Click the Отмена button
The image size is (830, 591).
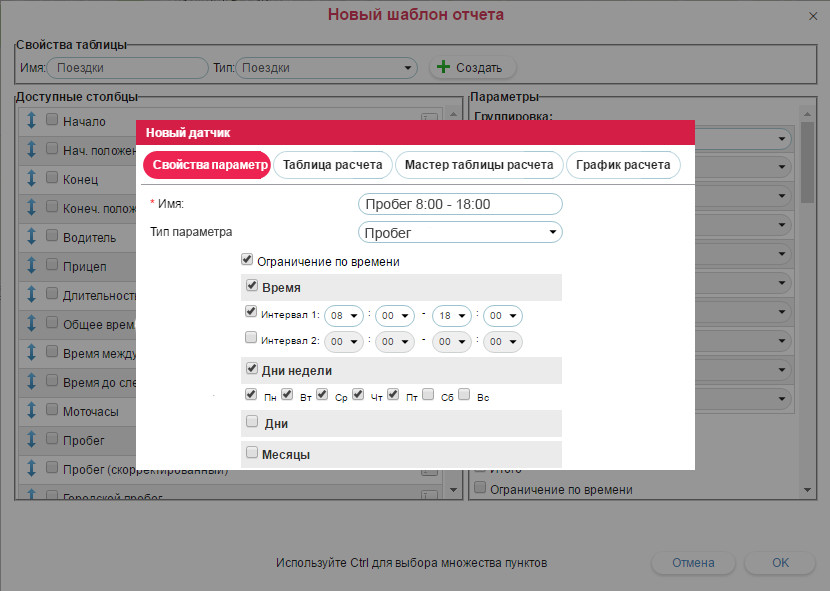693,563
